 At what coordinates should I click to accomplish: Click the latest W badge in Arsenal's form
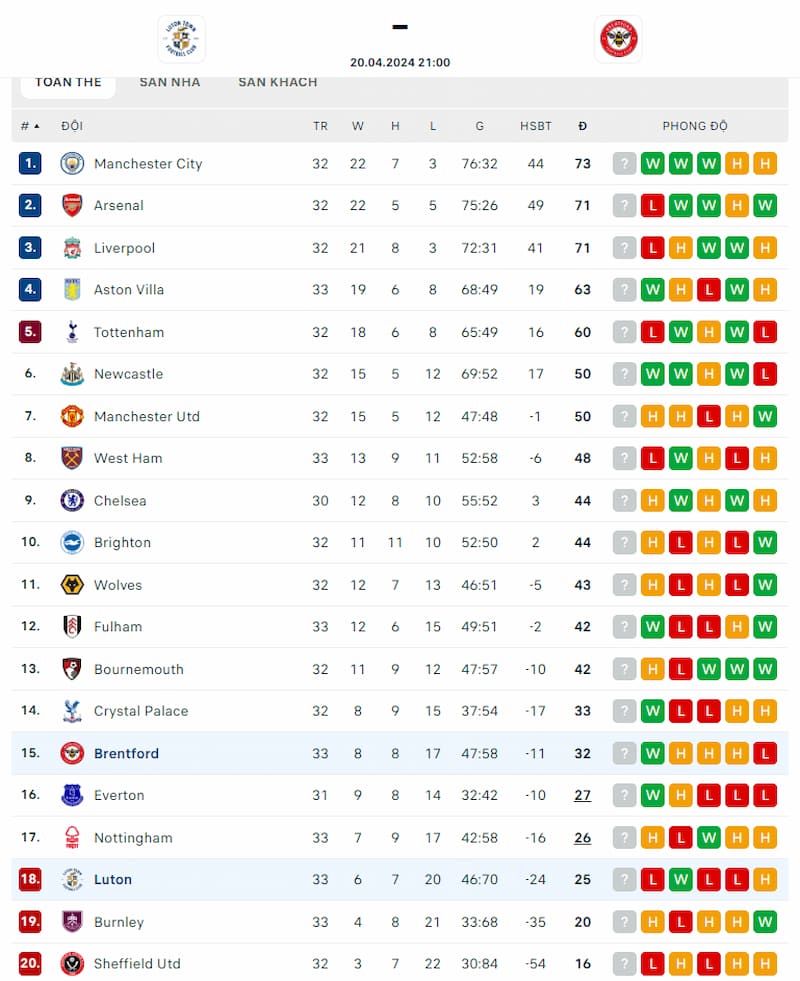click(x=764, y=205)
